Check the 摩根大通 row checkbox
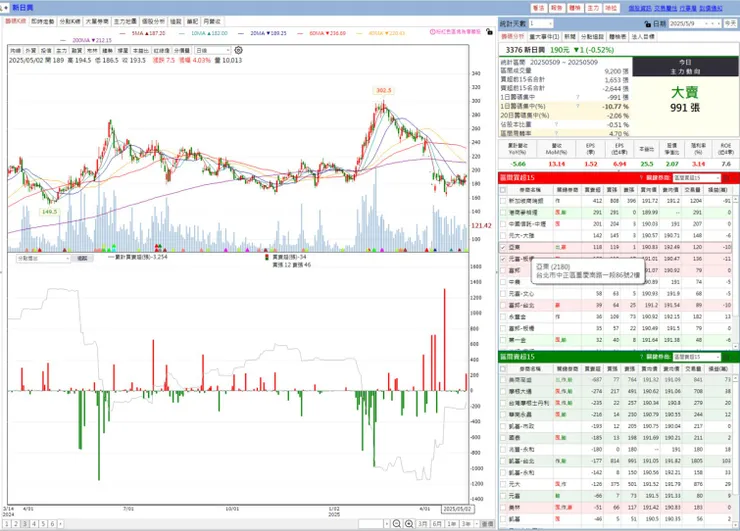The height and width of the screenshot is (531, 740). (x=503, y=391)
